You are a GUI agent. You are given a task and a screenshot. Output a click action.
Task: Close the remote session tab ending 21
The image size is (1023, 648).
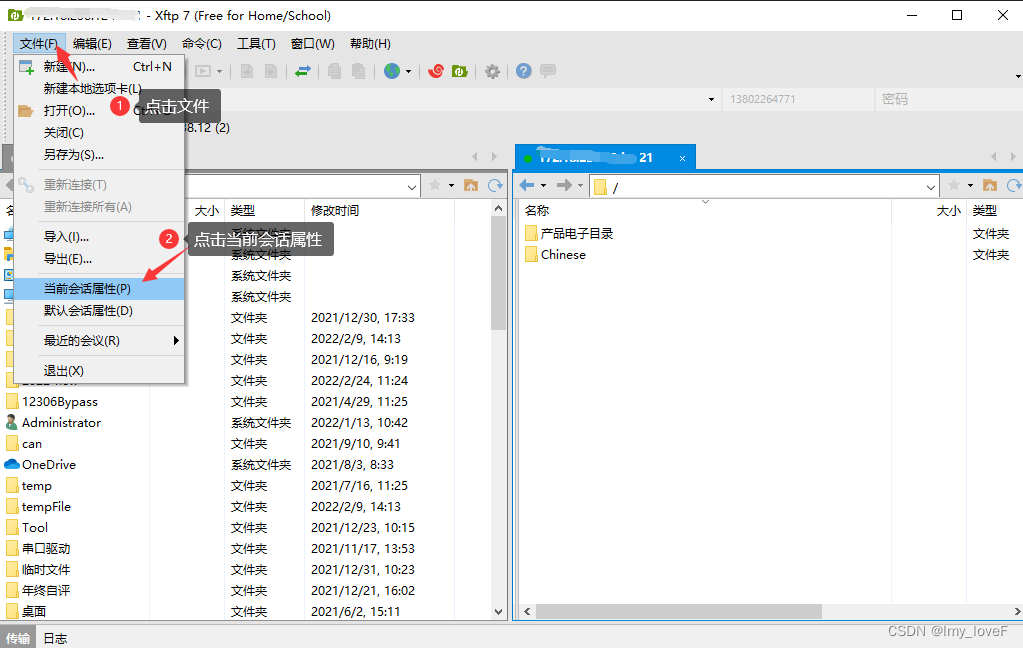(682, 158)
